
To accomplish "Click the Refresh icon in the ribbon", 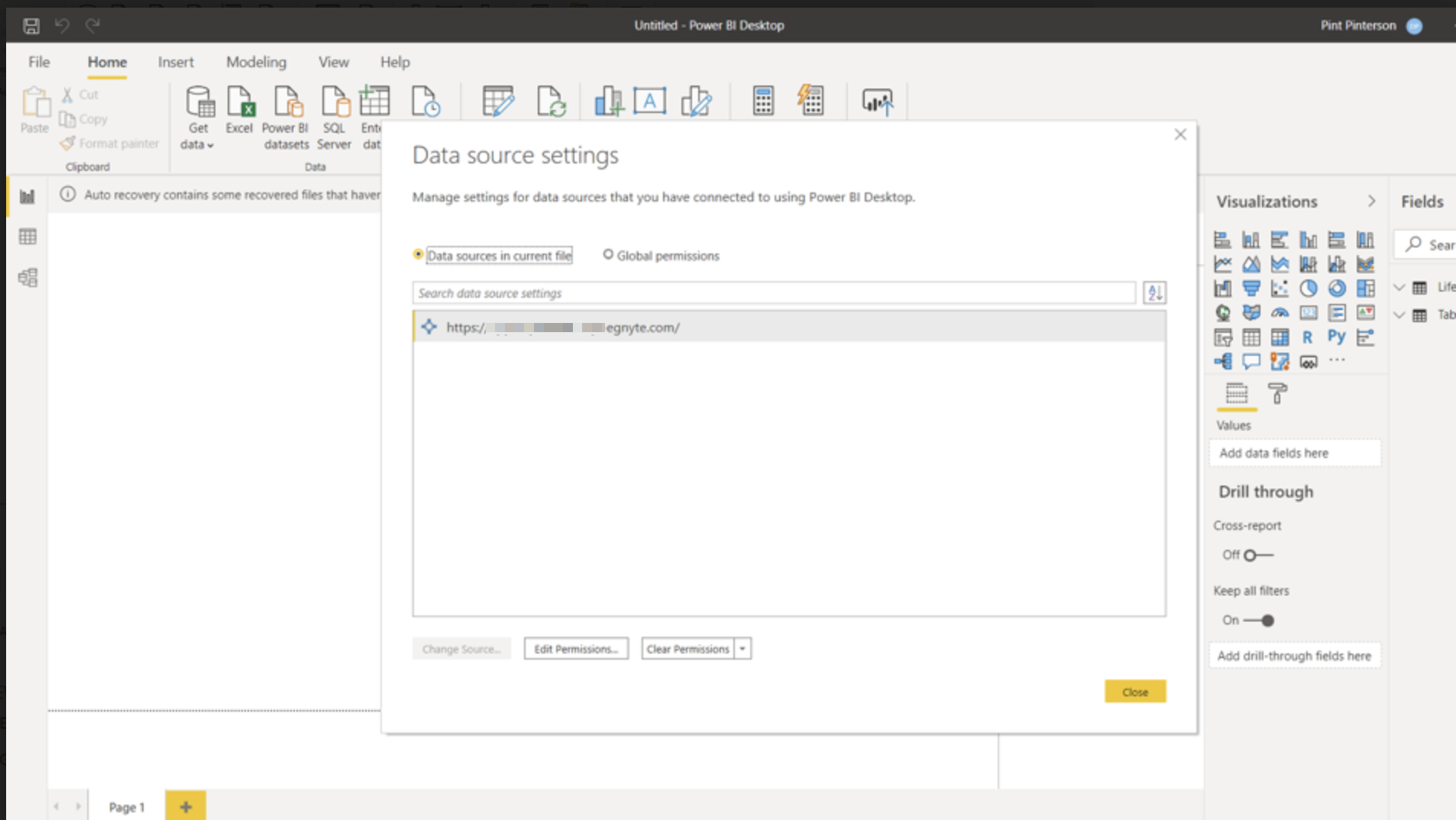I will point(551,101).
